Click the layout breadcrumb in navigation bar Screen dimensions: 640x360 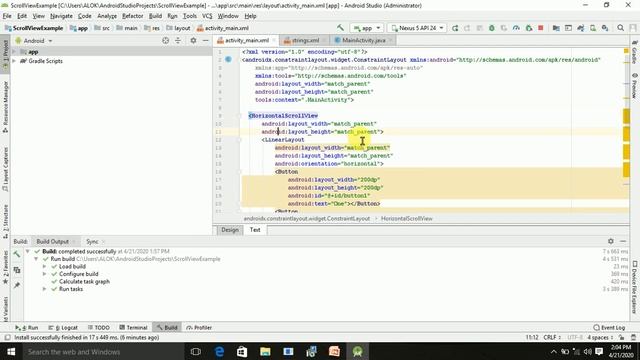pyautogui.click(x=178, y=28)
